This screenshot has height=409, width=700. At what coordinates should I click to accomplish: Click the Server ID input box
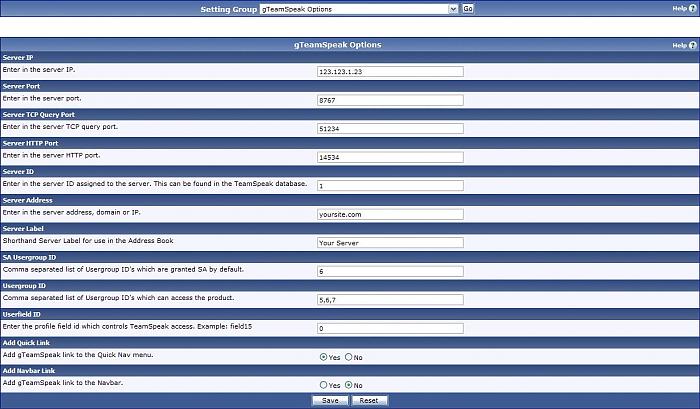point(389,185)
